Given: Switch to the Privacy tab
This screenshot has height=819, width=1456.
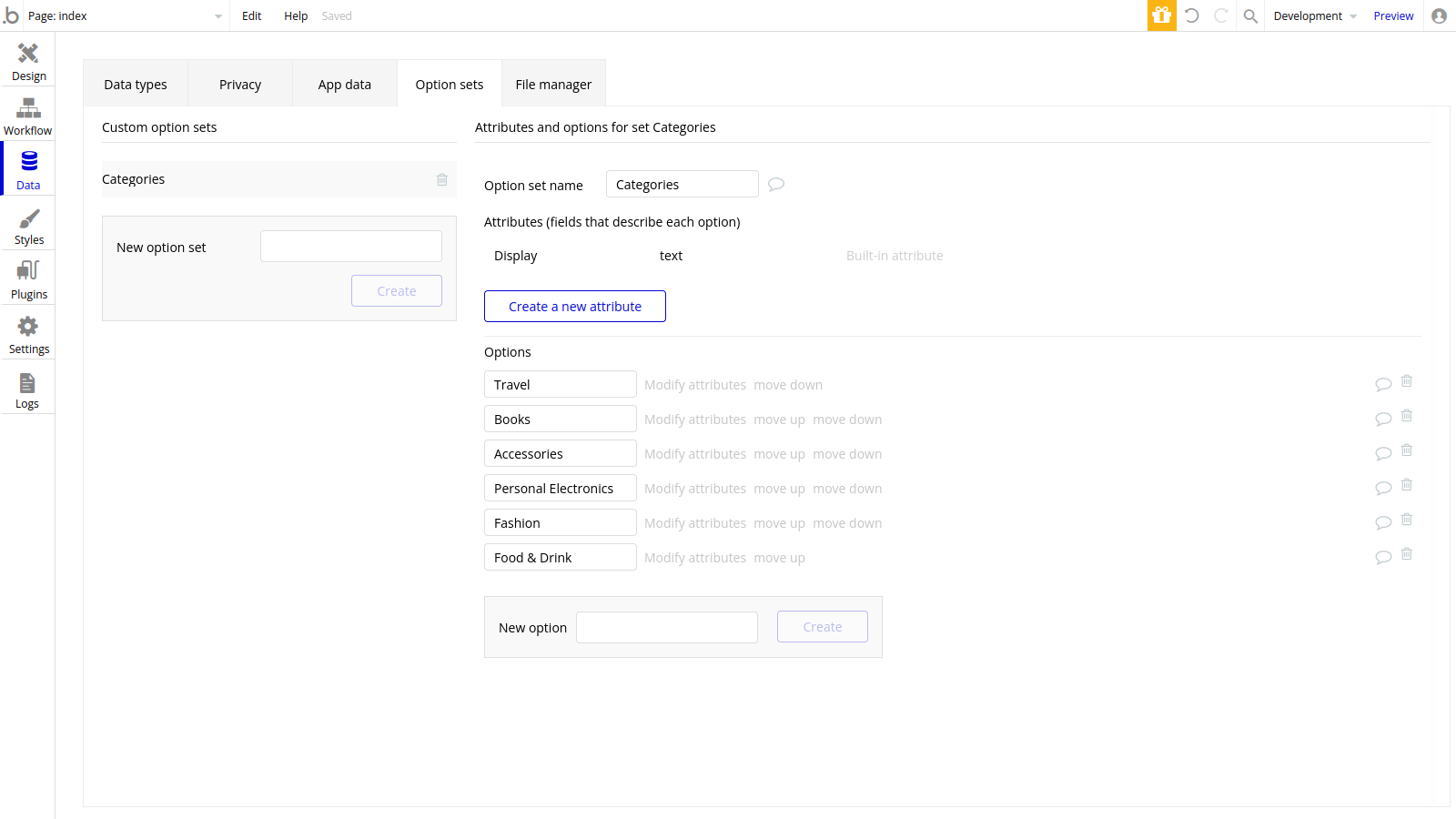Looking at the screenshot, I should (x=239, y=84).
